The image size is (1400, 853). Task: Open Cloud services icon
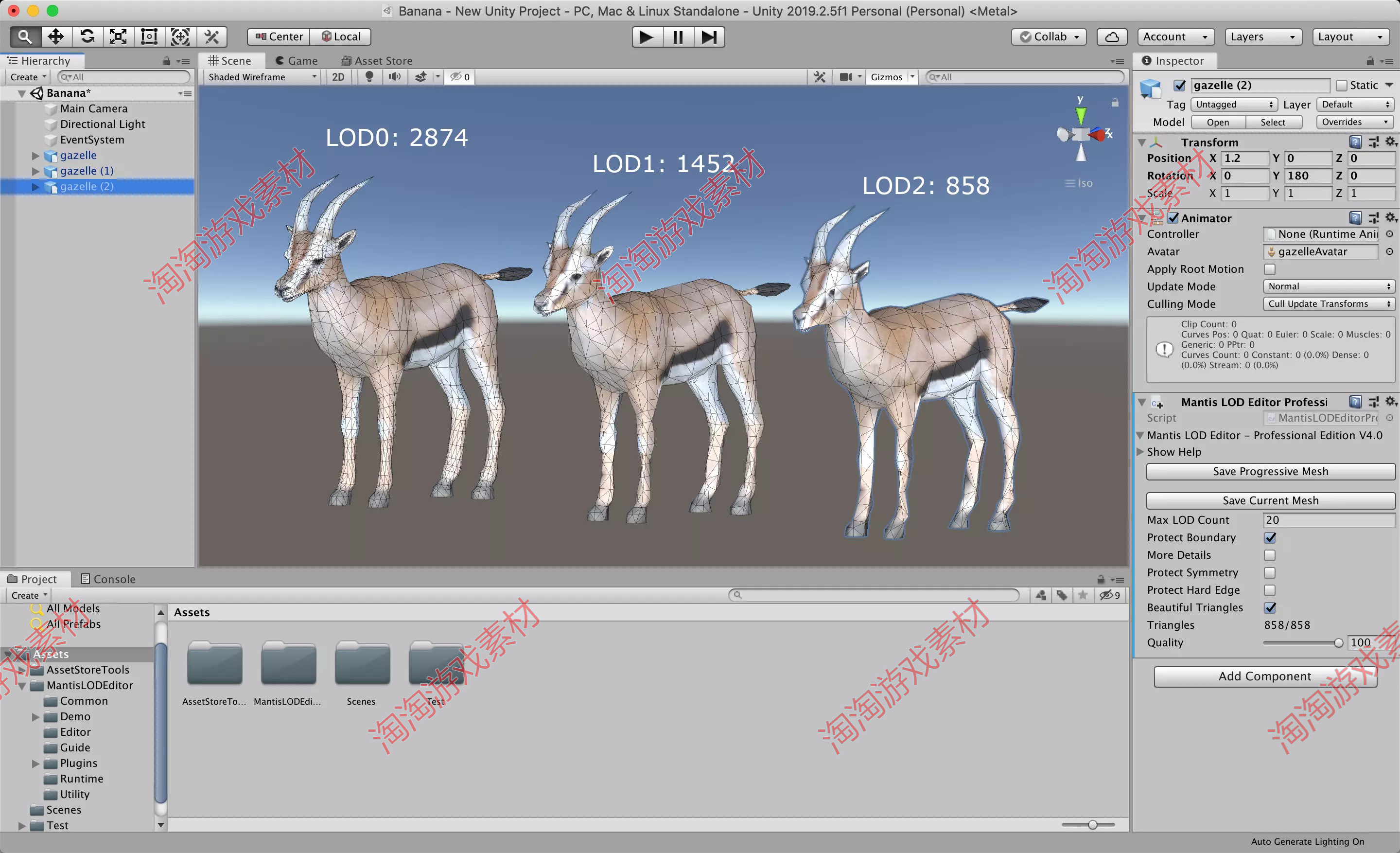1112,37
